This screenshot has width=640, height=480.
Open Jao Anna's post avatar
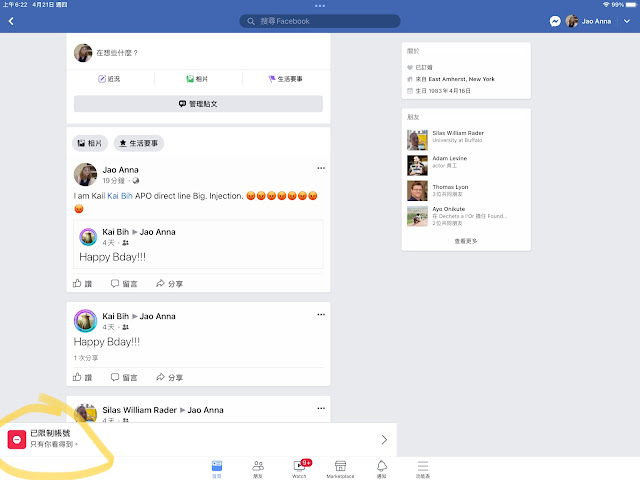(x=85, y=175)
